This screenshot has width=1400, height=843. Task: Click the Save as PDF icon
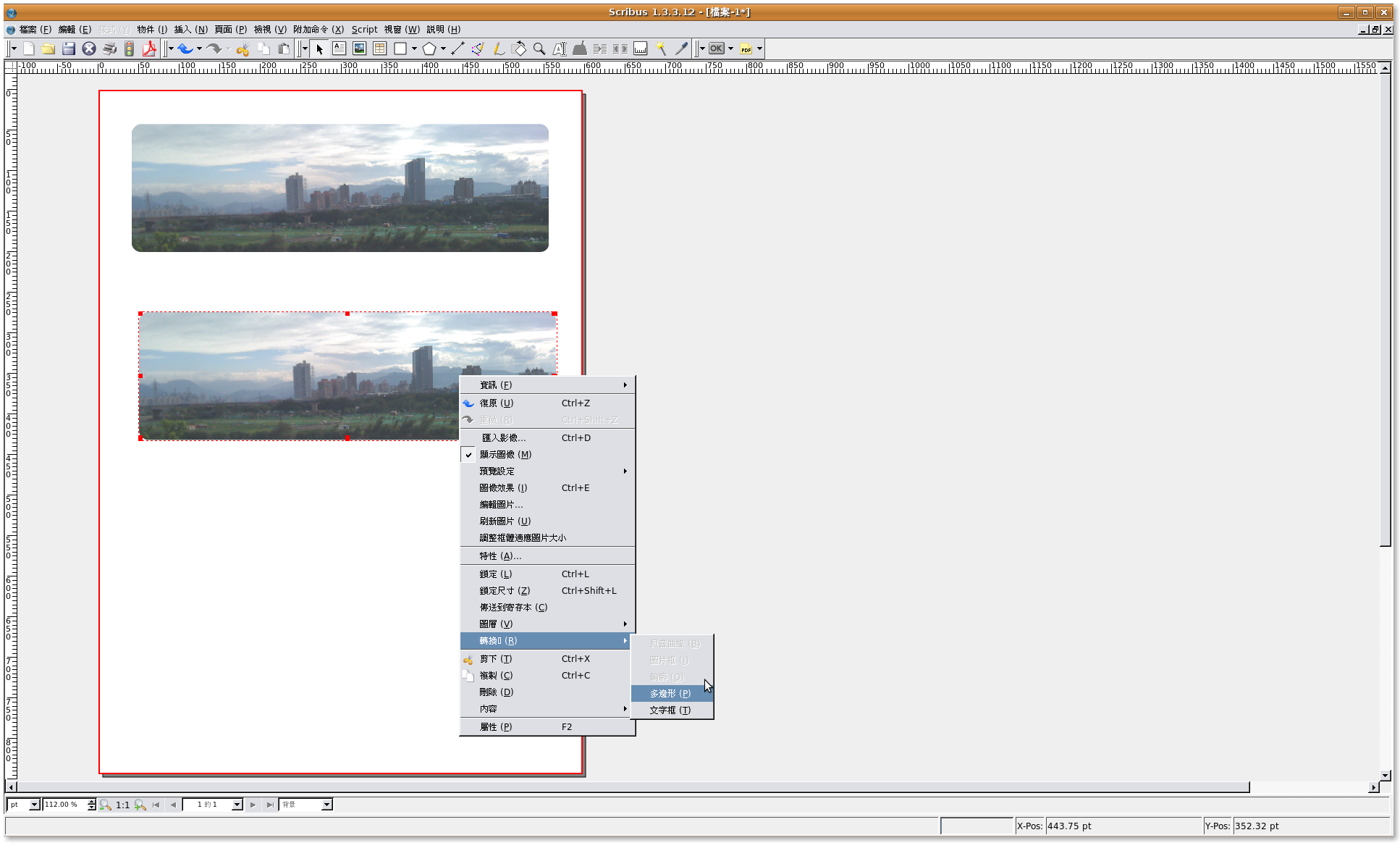pyautogui.click(x=149, y=49)
